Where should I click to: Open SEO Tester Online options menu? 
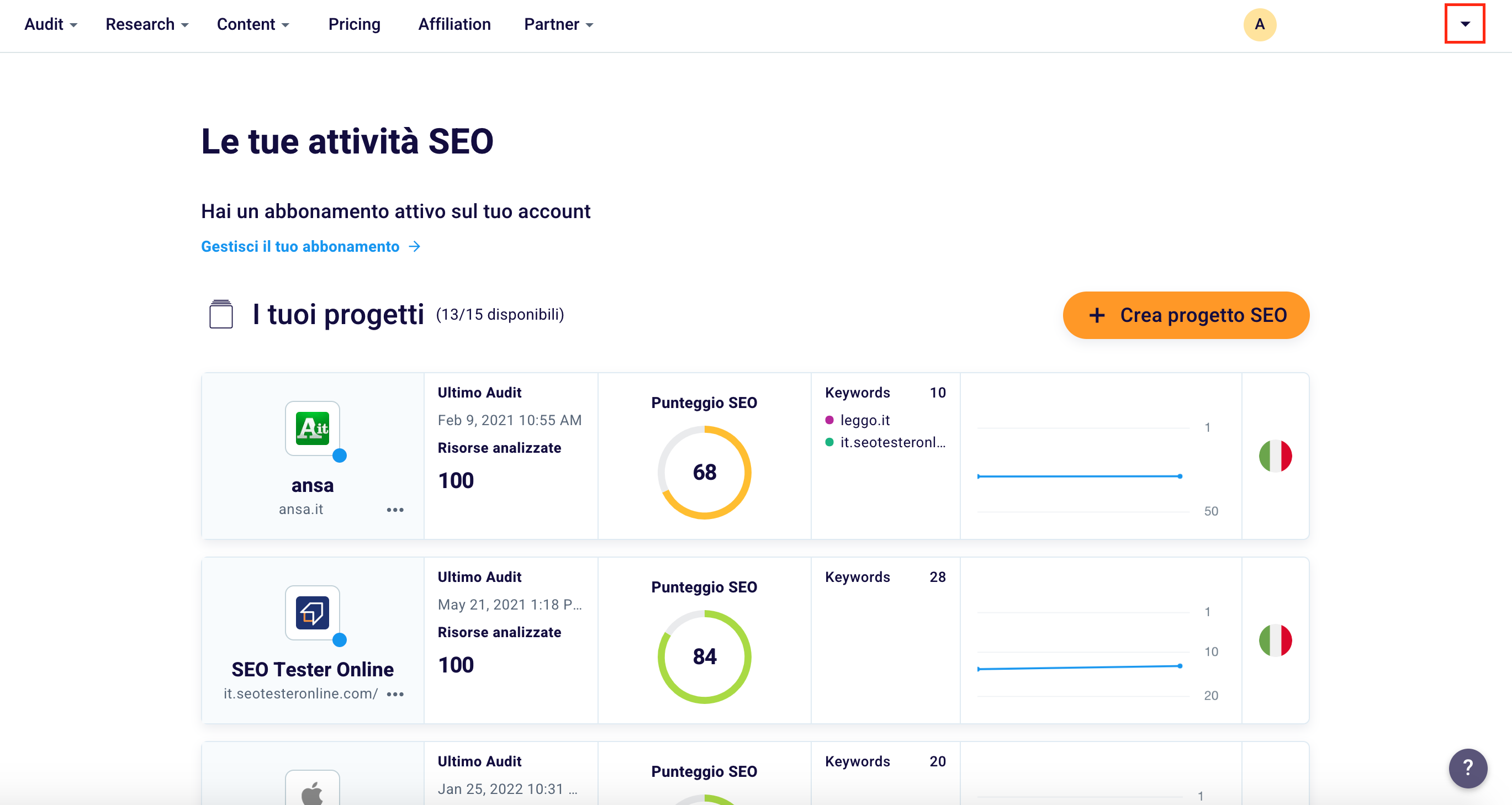click(395, 694)
